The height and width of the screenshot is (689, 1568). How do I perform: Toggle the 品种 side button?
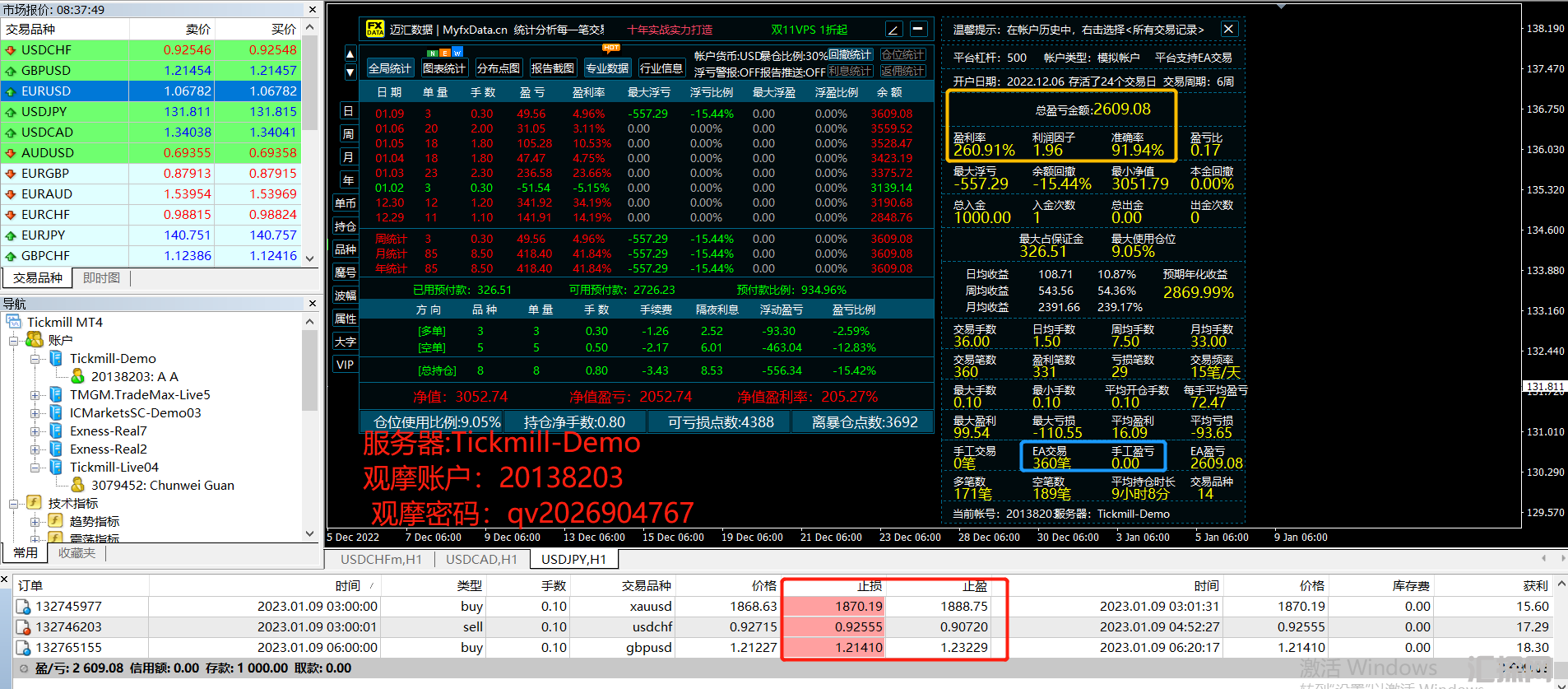[346, 249]
